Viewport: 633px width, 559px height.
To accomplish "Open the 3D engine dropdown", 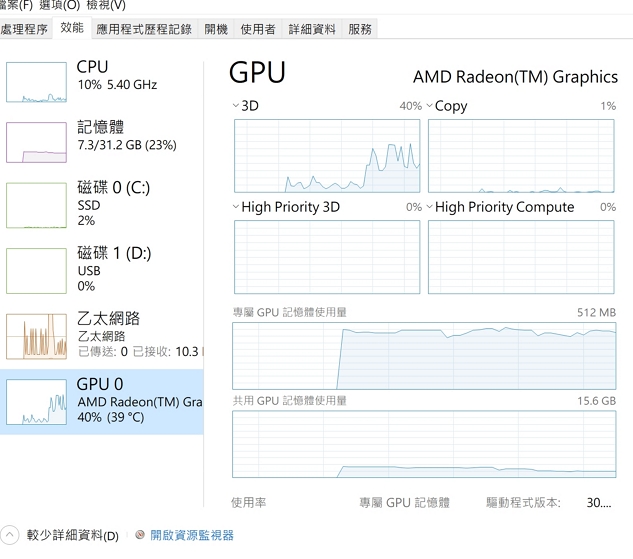I will click(236, 106).
